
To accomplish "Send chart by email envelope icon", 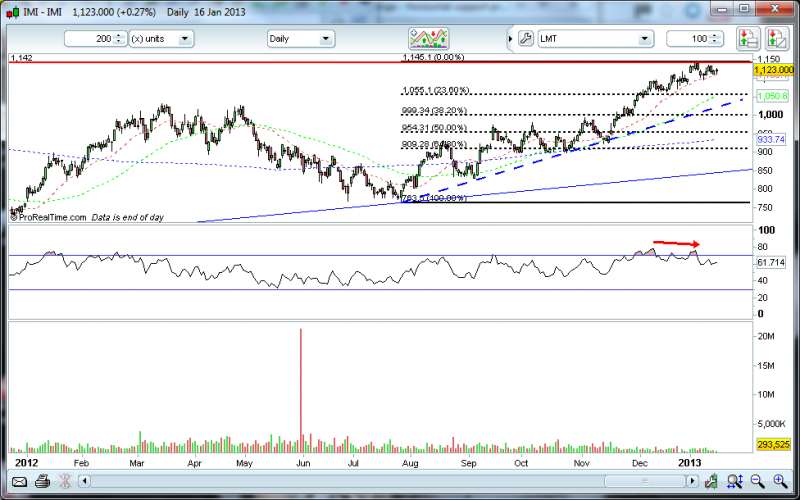I will (17, 482).
